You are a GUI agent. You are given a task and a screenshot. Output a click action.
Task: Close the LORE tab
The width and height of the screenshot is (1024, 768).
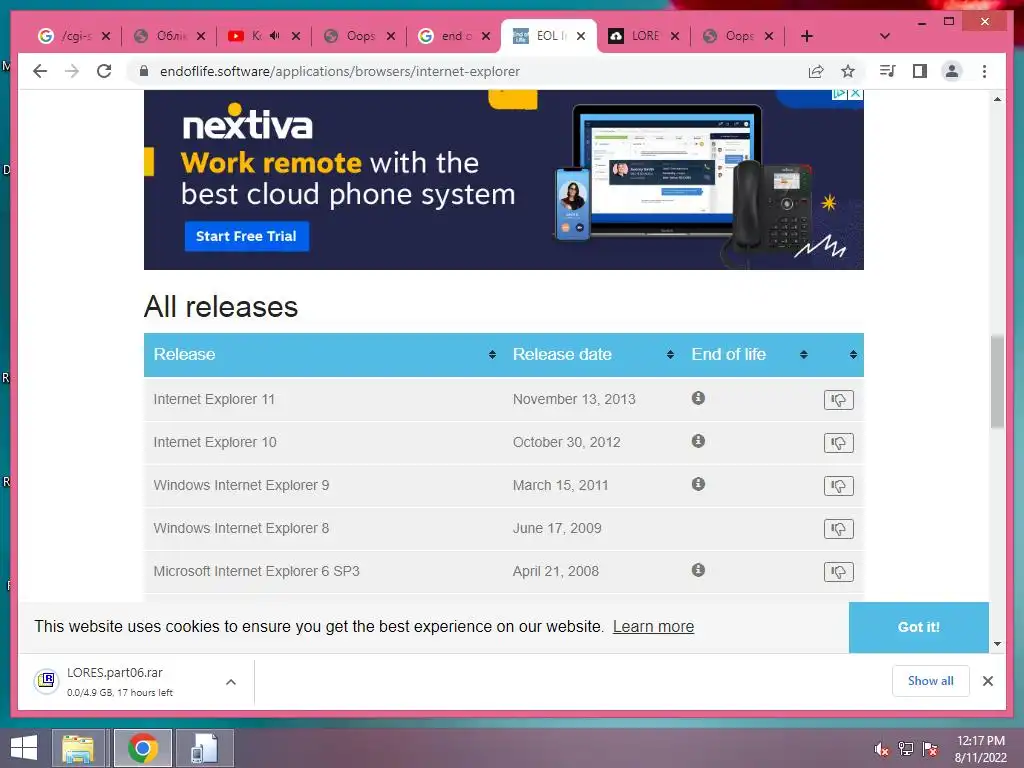pyautogui.click(x=675, y=37)
